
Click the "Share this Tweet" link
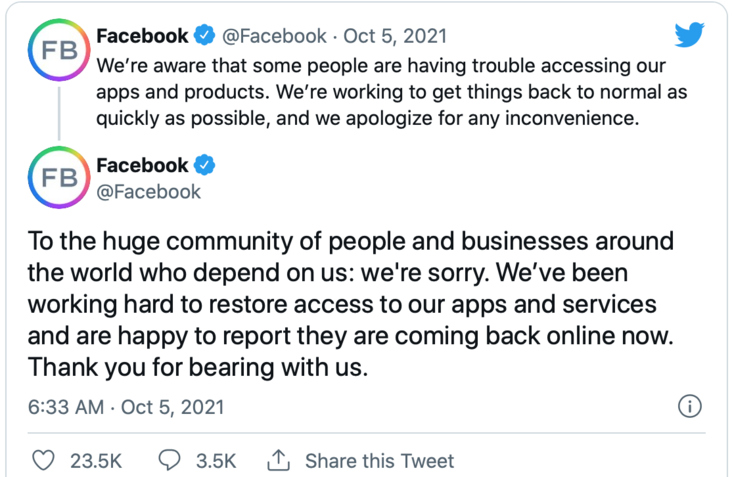point(379,461)
